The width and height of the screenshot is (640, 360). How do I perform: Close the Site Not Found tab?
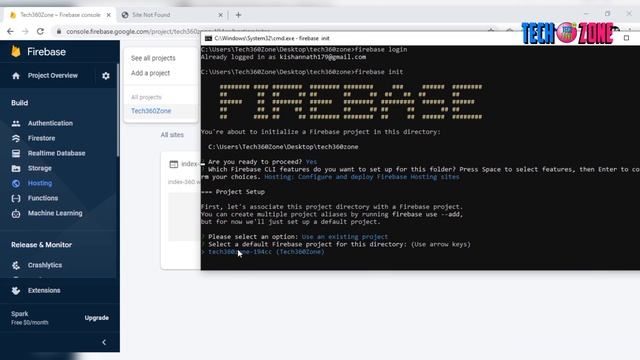220,15
